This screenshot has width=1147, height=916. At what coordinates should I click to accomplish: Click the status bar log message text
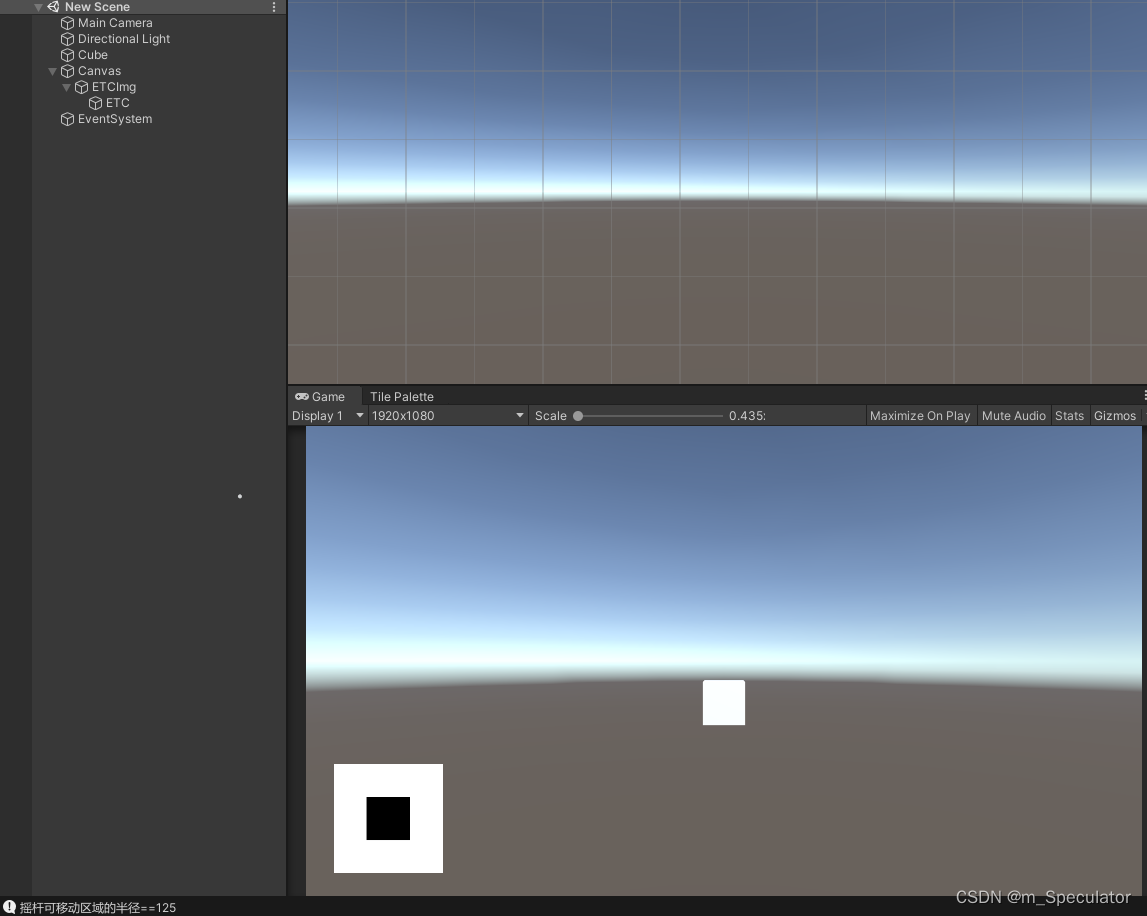[x=98, y=908]
